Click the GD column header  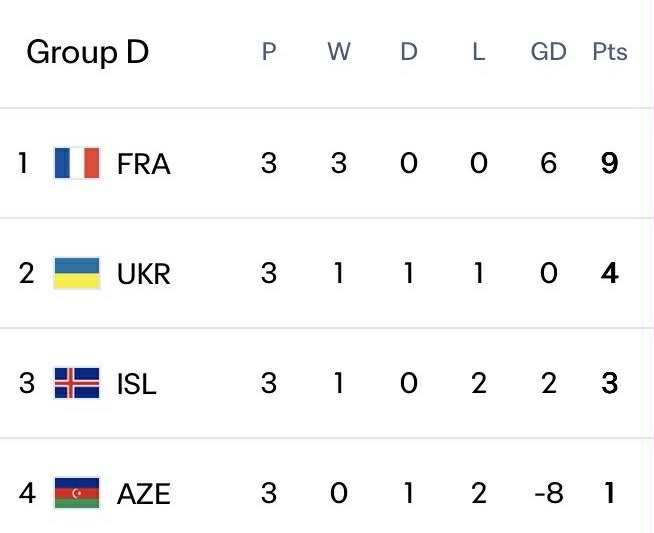(x=548, y=52)
